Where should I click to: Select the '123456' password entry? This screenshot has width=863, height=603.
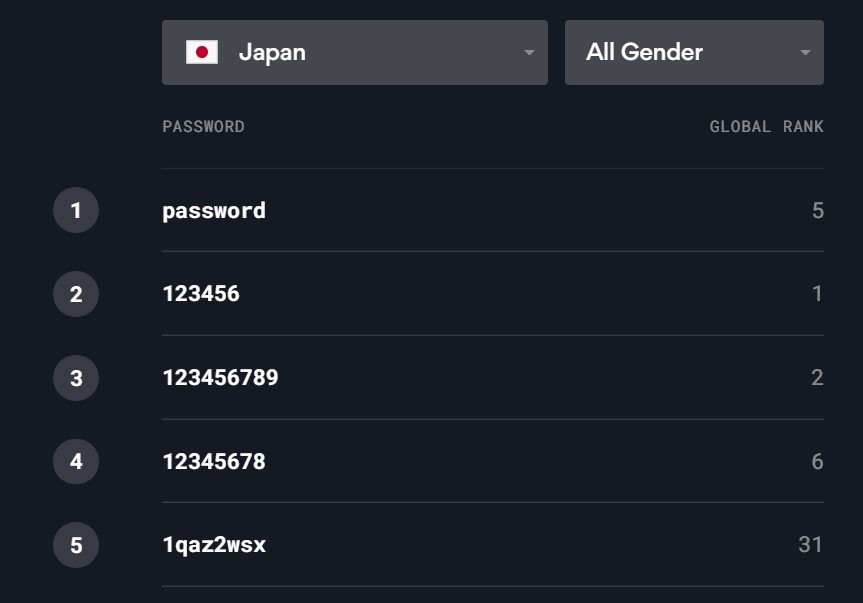[201, 295]
